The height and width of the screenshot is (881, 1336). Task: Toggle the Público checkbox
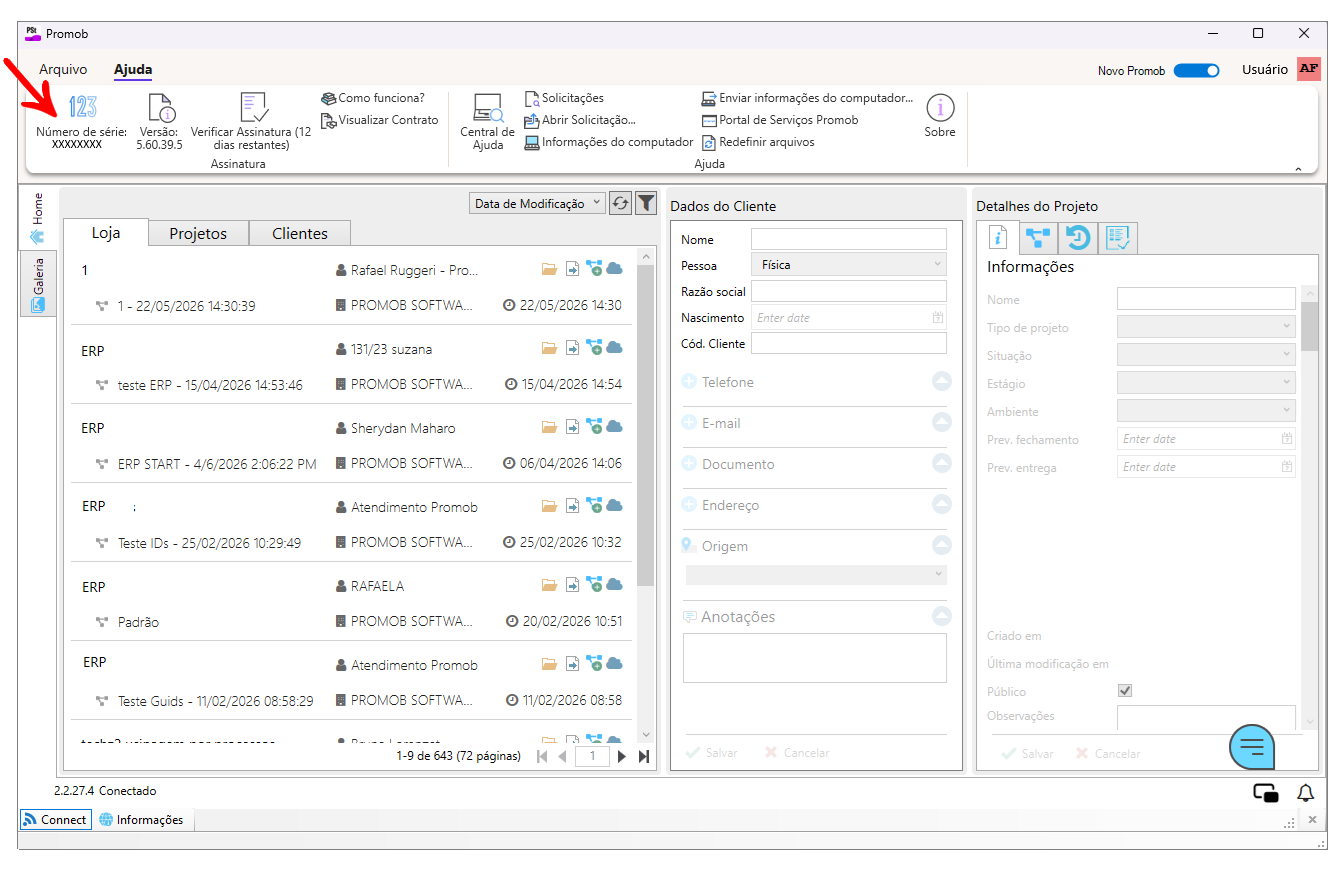[1125, 691]
